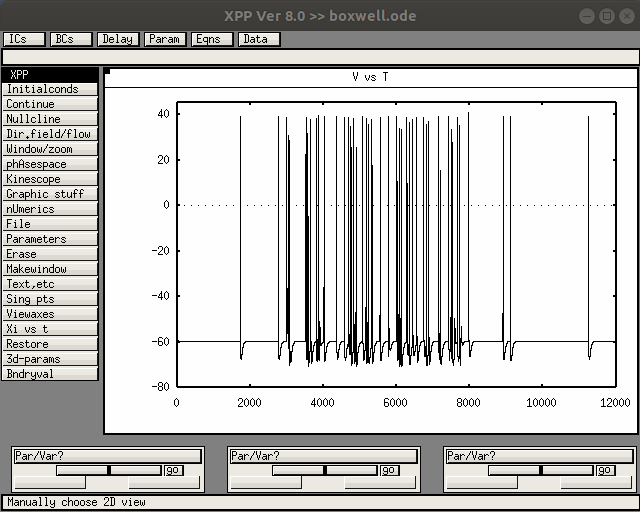Open the Nullcline menu entry

pos(50,119)
